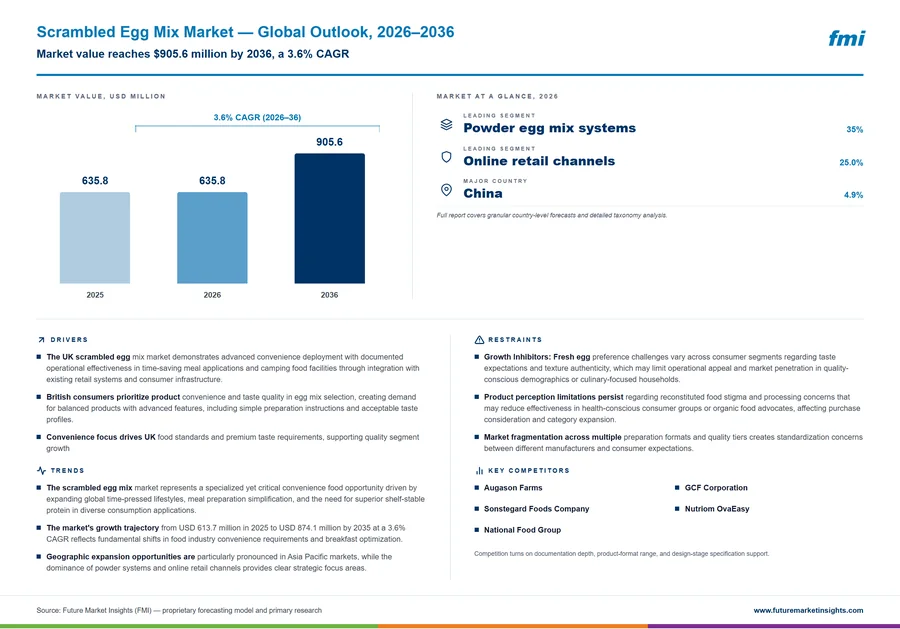This screenshot has height=629, width=900.
Task: Click the 3.6% CAGR (2026–36) label
Action: click(257, 117)
